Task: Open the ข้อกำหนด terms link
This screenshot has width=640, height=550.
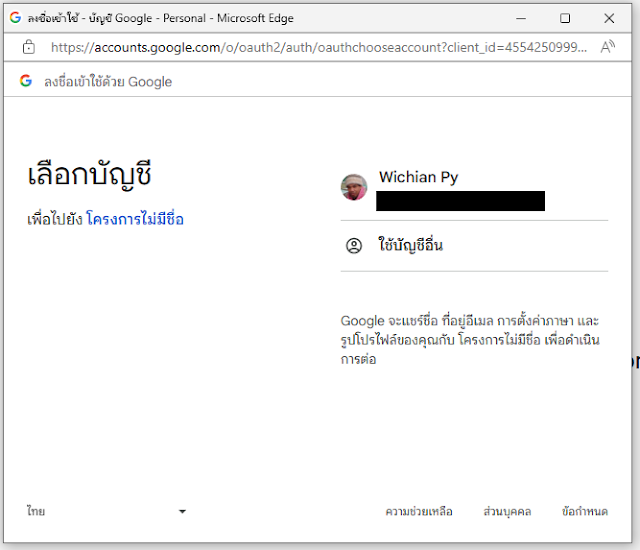Action: (584, 511)
